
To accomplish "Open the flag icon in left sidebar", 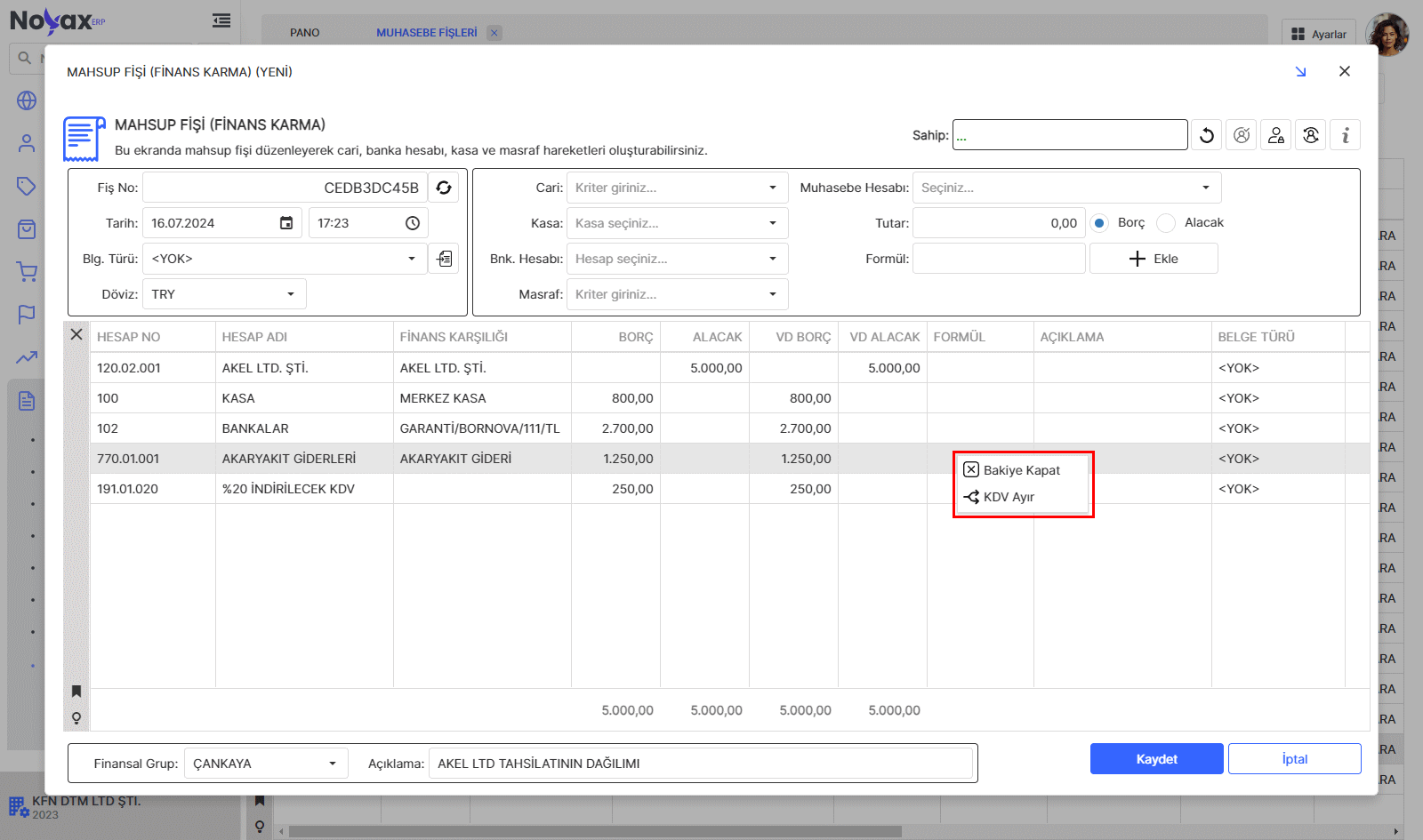I will tap(27, 315).
